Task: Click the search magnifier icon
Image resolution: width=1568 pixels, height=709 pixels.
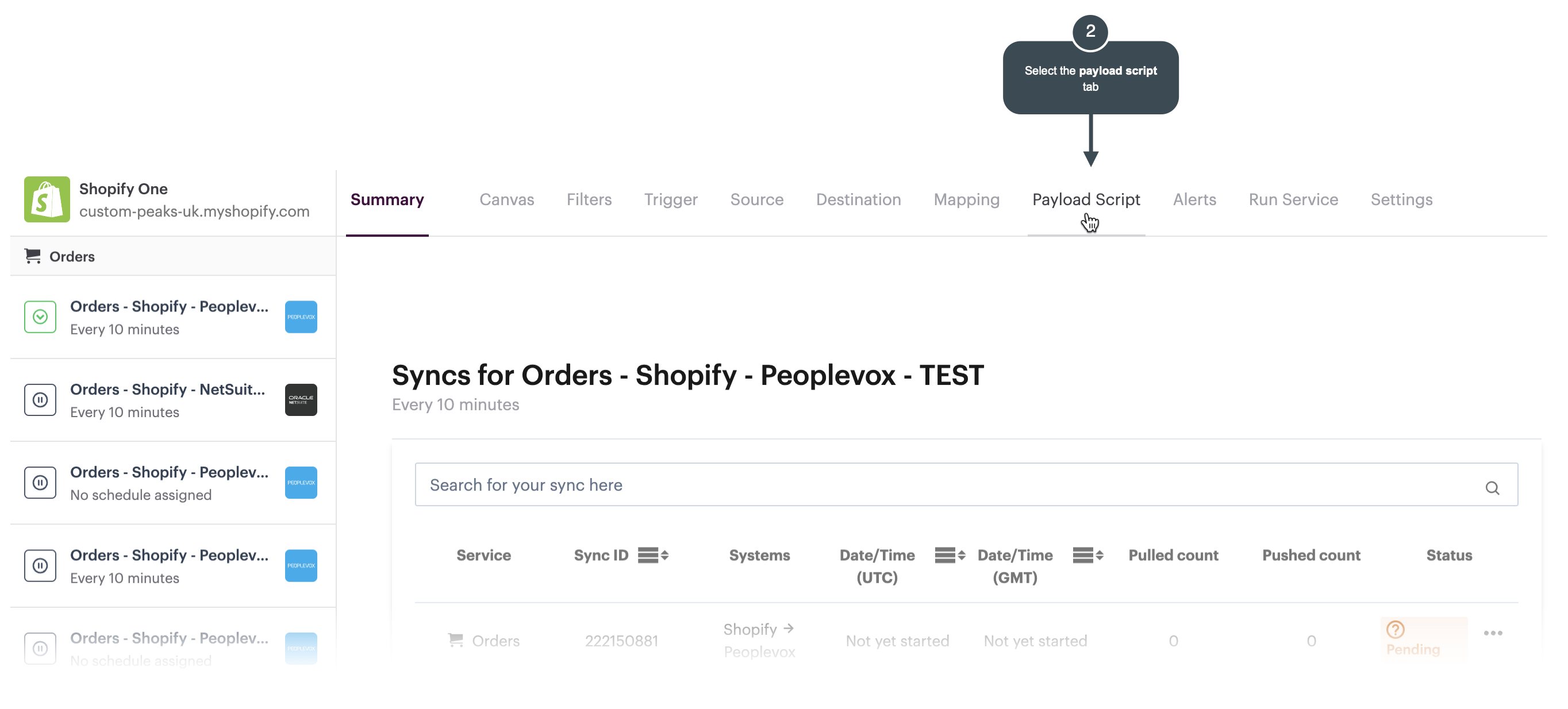Action: (1492, 487)
